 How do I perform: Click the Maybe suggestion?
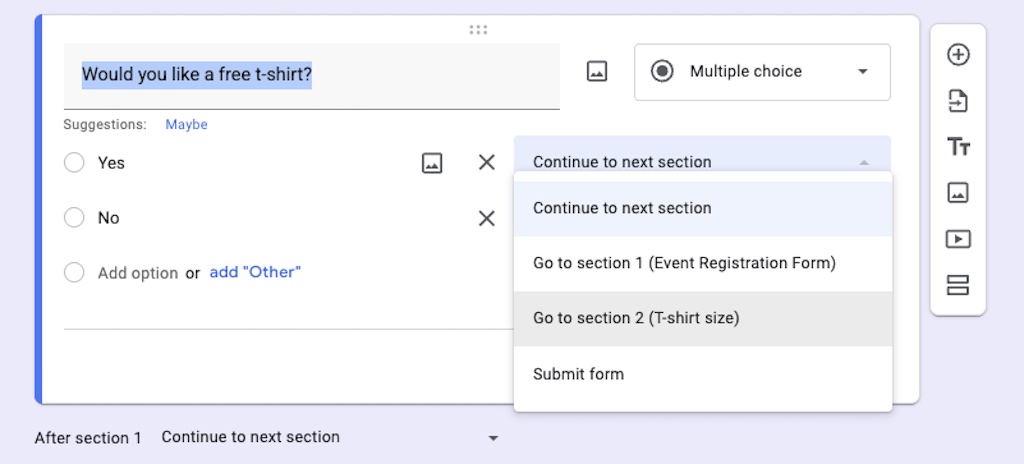186,124
